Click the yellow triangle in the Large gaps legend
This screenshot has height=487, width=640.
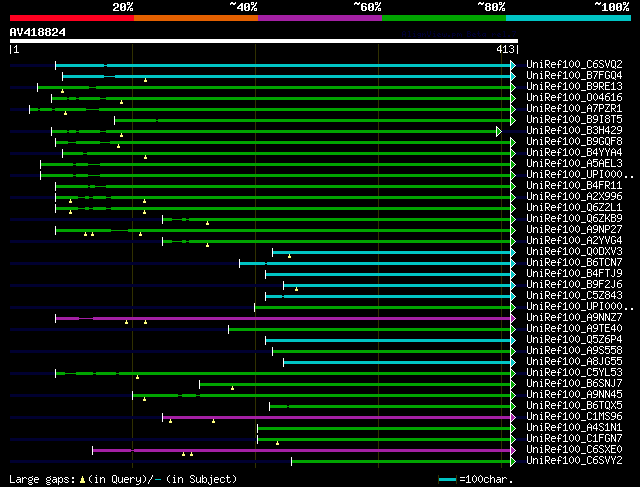(82, 480)
